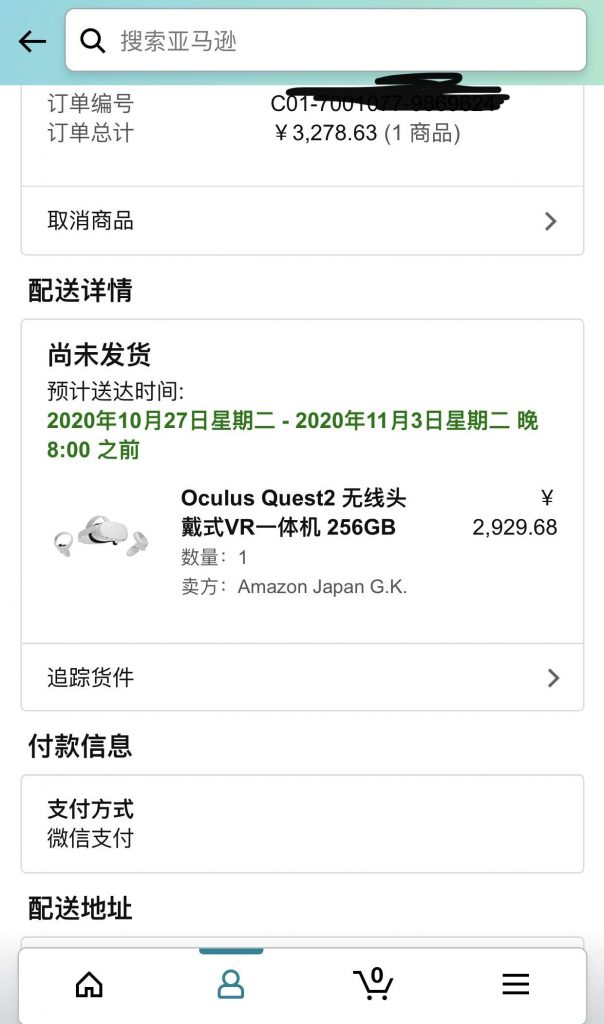This screenshot has height=1024, width=604.
Task: Switch to the account tab in bottom navigation
Action: 230,984
